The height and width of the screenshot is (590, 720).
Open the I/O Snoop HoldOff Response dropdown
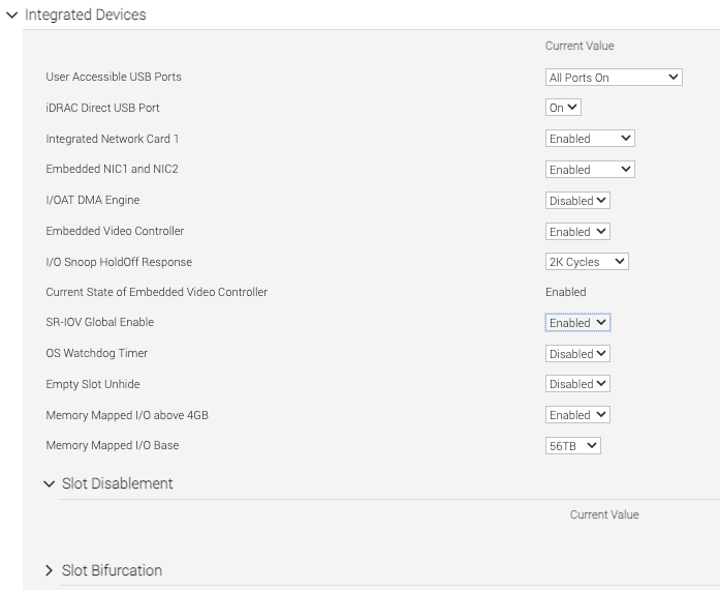587,262
